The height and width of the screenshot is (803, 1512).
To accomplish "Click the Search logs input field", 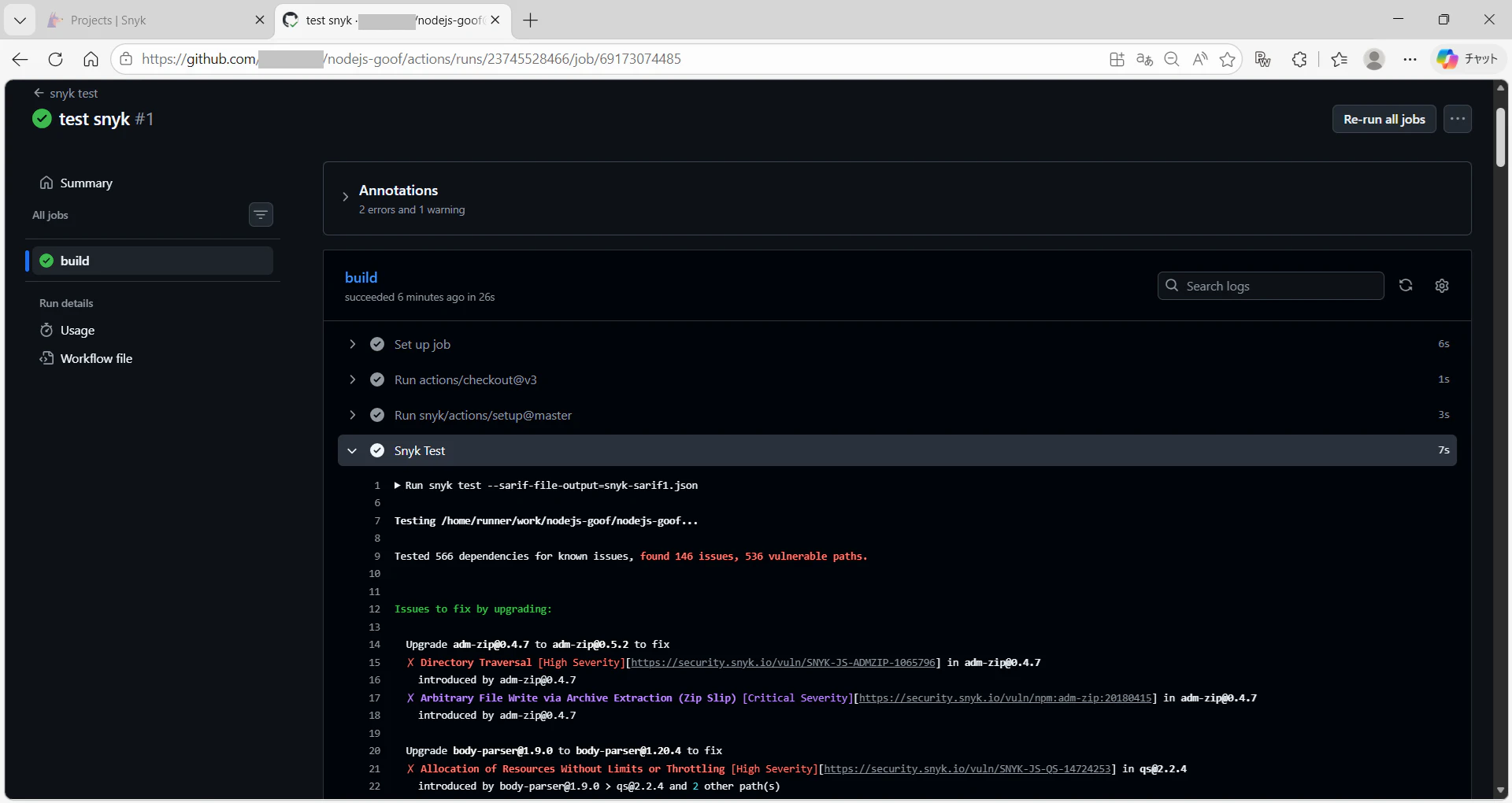I will point(1271,286).
